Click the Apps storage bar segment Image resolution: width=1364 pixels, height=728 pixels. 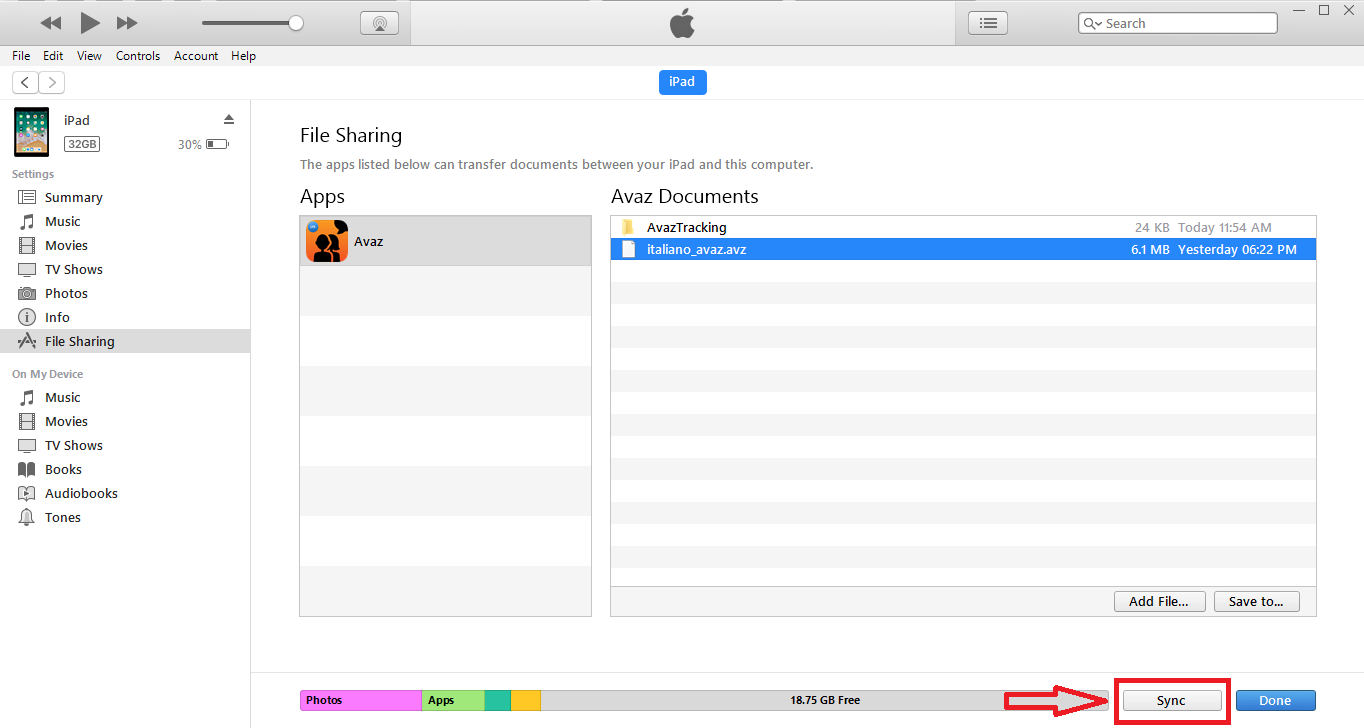pos(453,700)
